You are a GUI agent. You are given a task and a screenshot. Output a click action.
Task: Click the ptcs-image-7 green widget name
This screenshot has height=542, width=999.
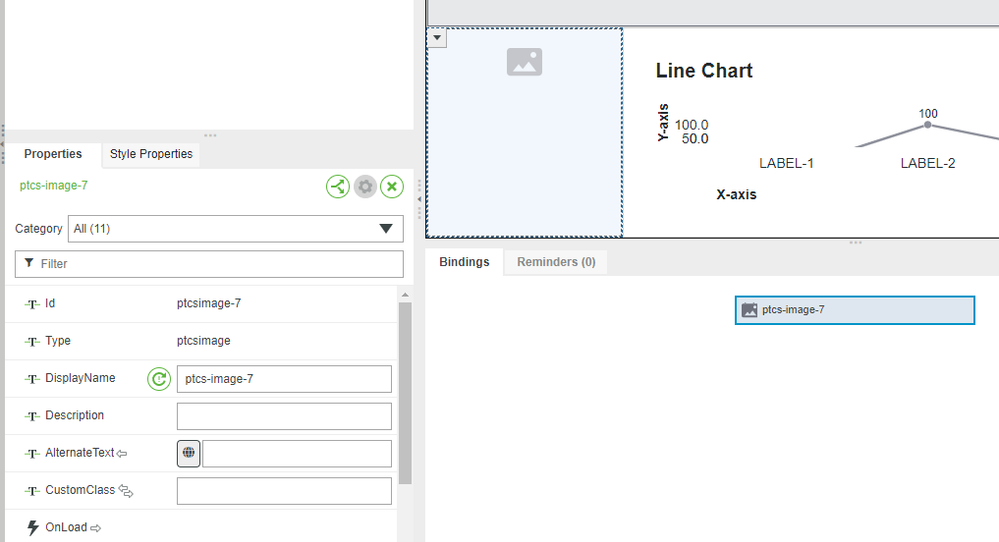pyautogui.click(x=54, y=185)
